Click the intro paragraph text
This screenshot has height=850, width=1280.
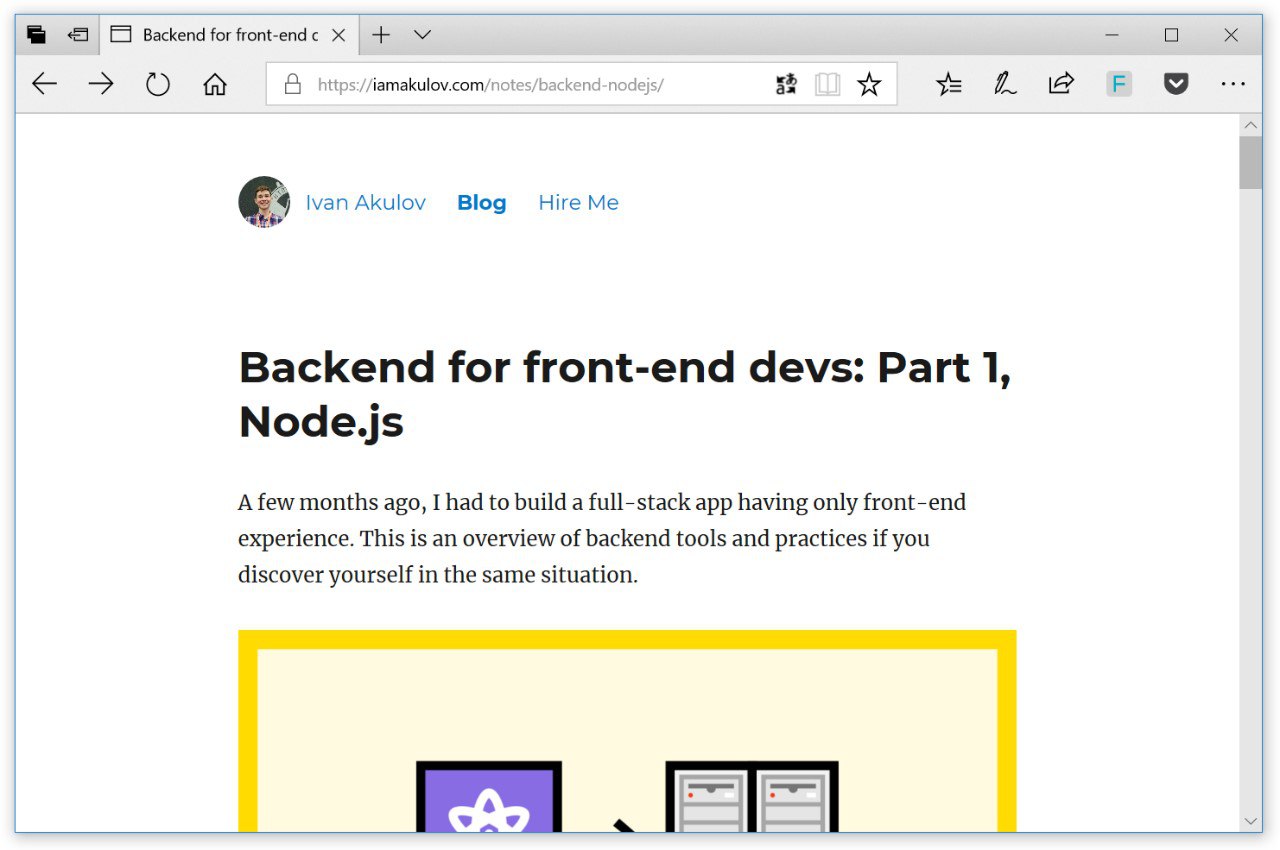(602, 538)
